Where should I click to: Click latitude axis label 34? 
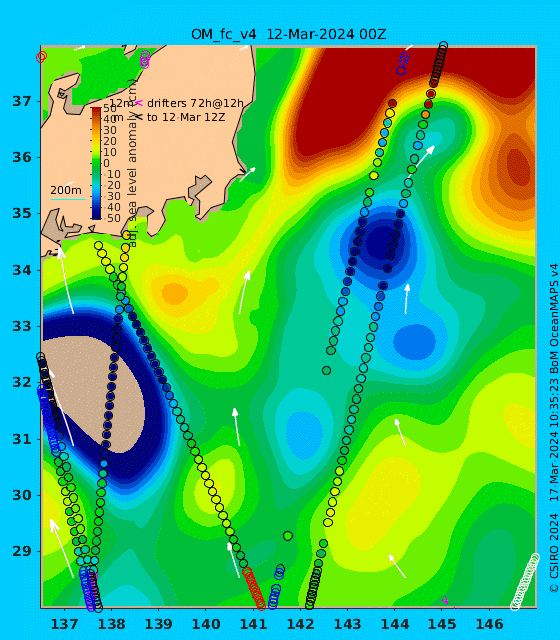click(22, 270)
